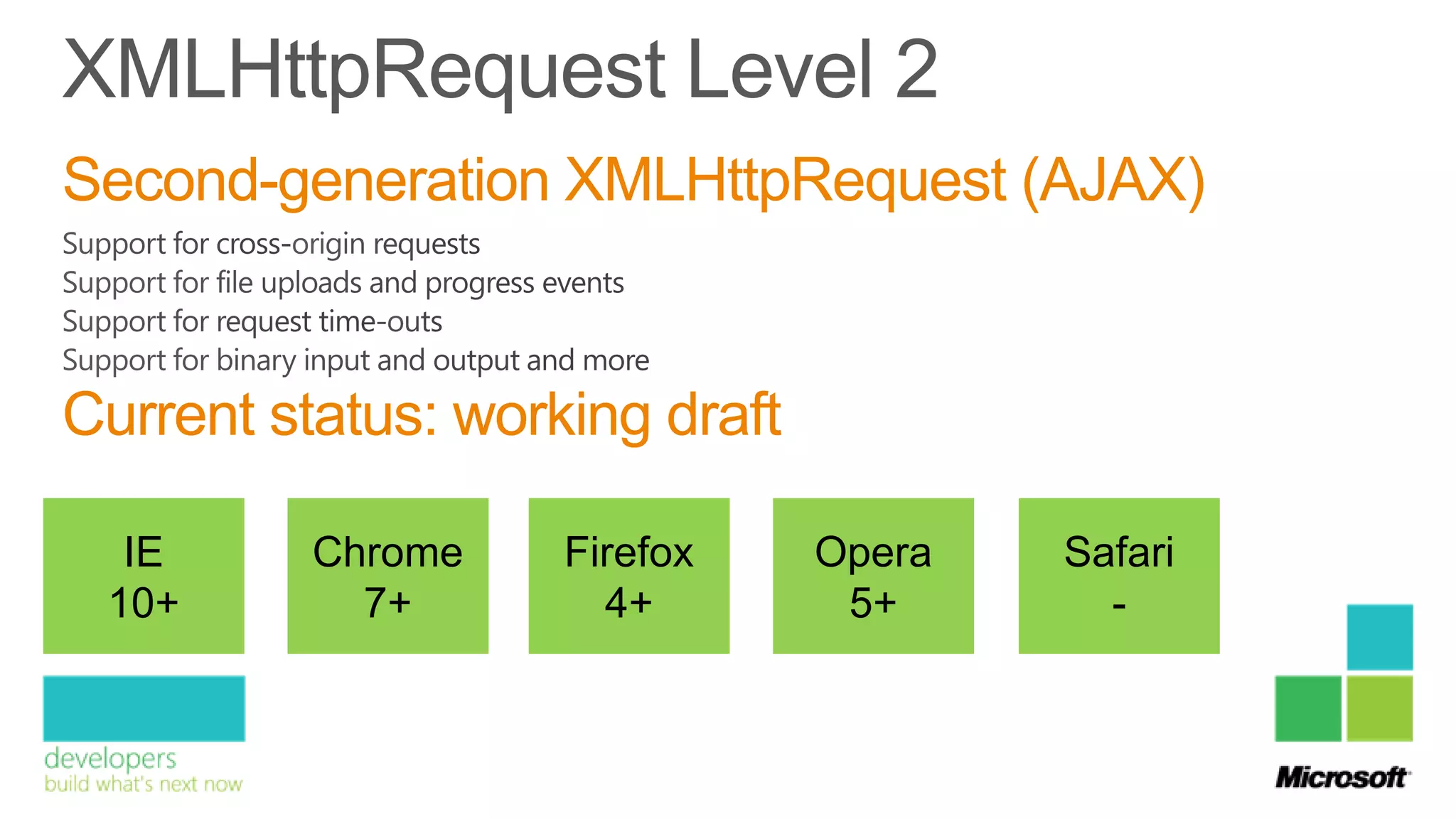Click the Chrome 7+ green tile

coord(387,576)
